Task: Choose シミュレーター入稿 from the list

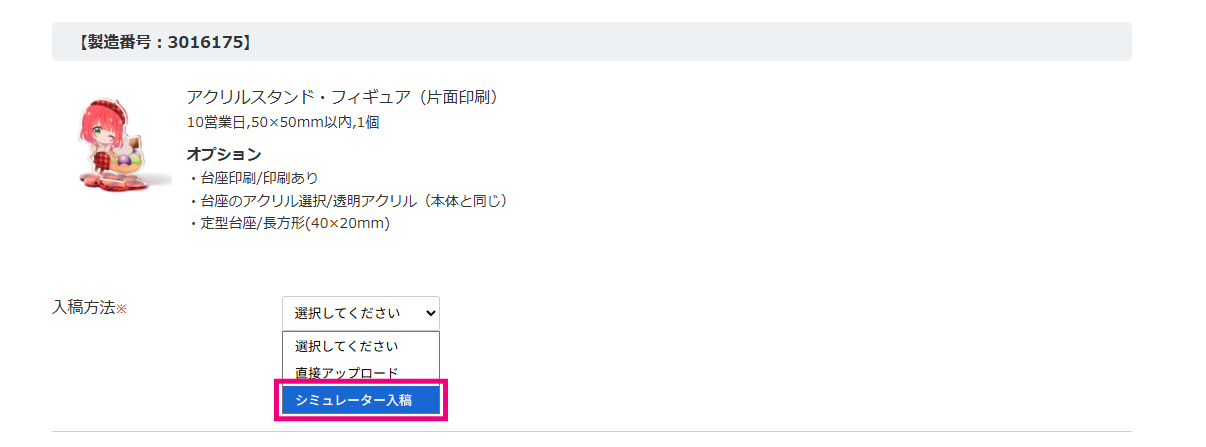Action: pyautogui.click(x=360, y=400)
